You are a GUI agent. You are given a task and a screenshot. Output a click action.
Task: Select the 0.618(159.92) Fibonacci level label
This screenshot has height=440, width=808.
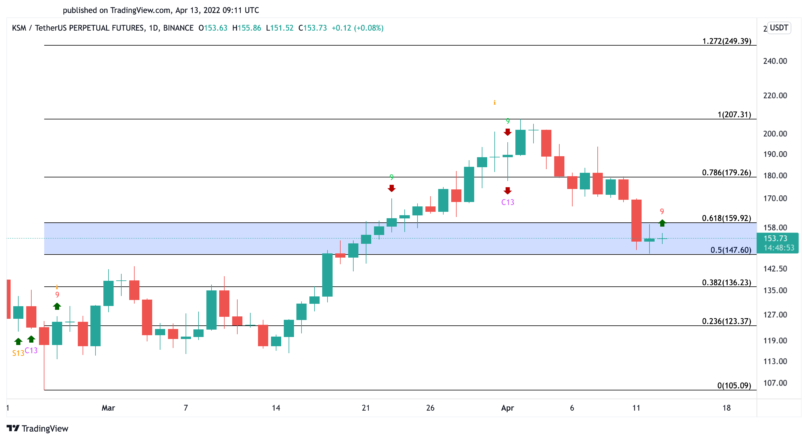(x=725, y=217)
